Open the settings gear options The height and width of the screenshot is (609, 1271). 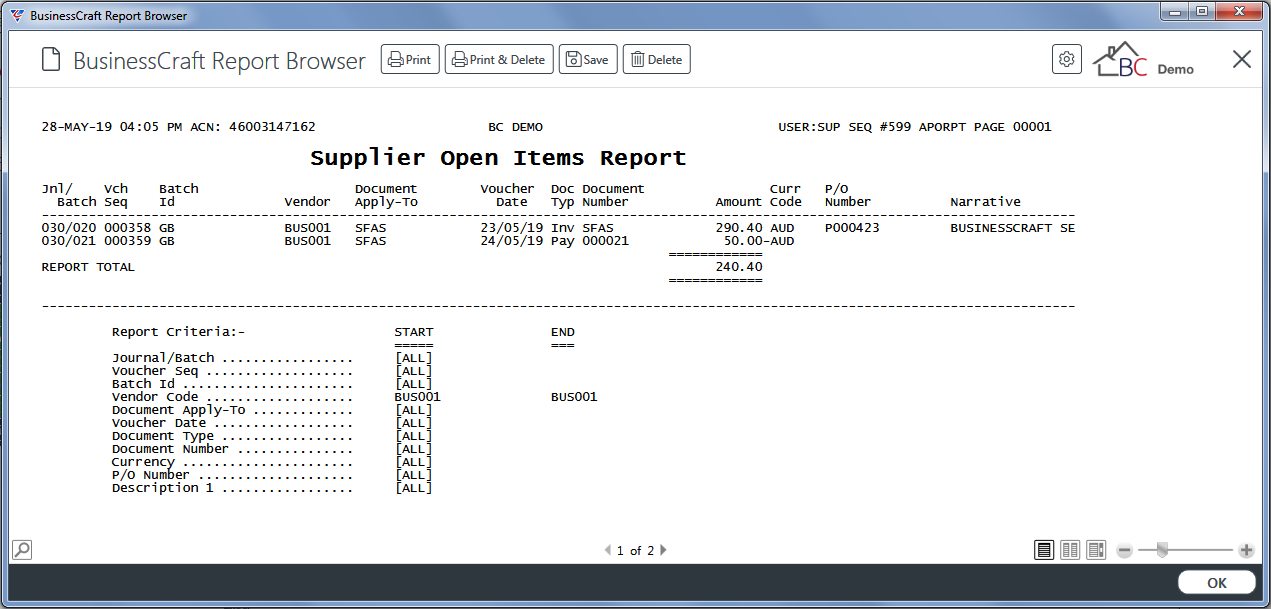click(x=1067, y=60)
